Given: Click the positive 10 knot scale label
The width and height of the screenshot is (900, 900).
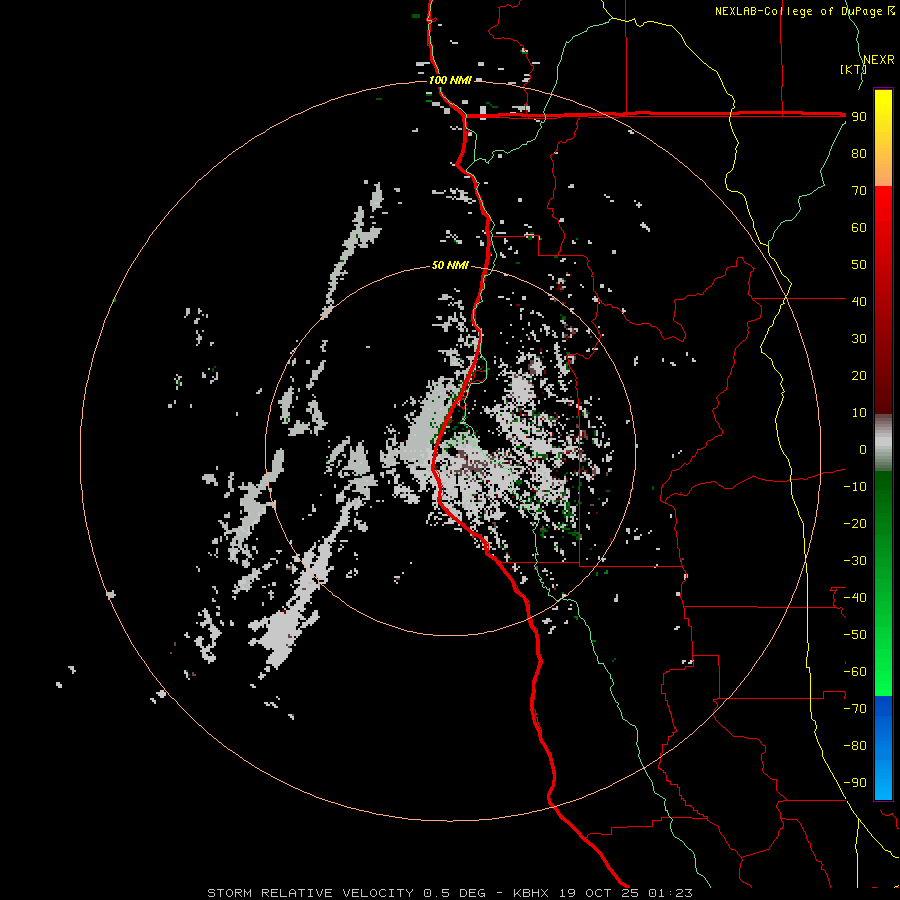Looking at the screenshot, I should point(859,413).
